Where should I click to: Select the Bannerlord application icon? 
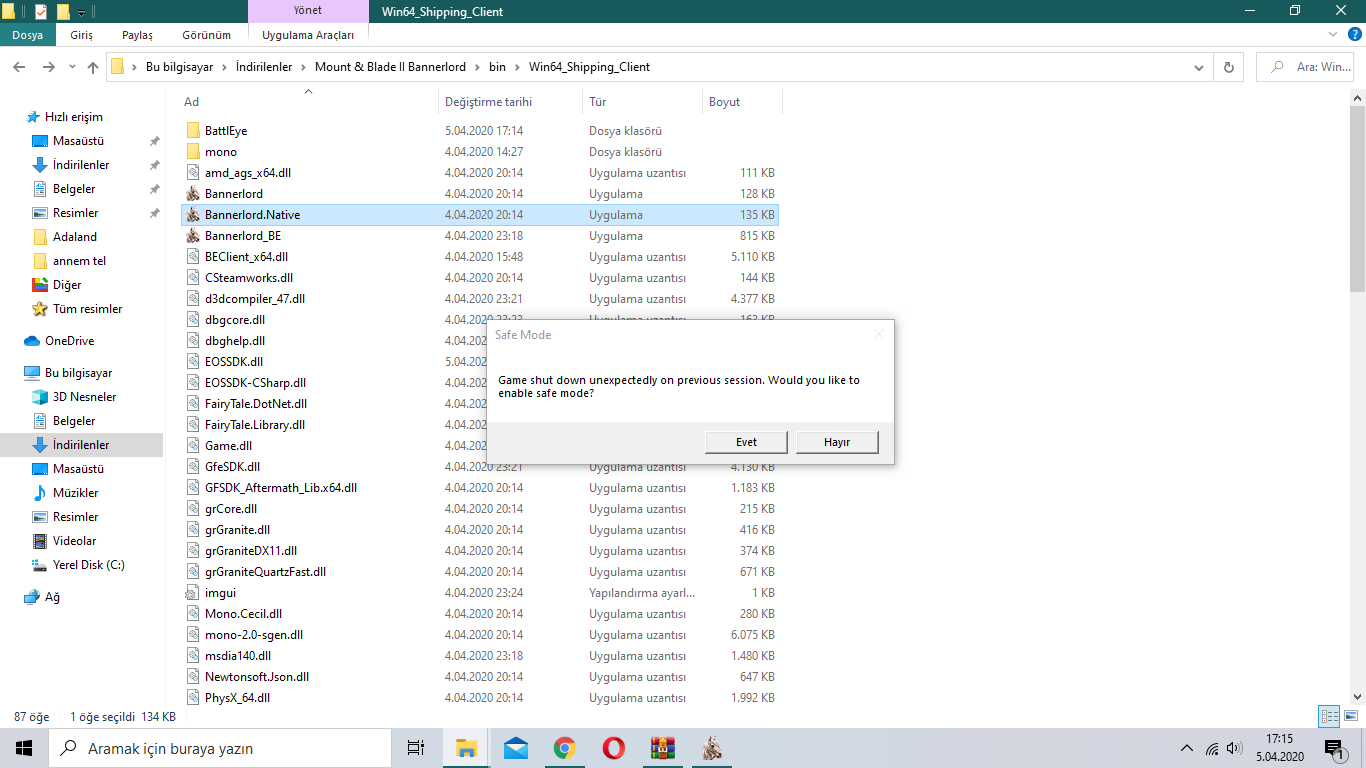194,194
